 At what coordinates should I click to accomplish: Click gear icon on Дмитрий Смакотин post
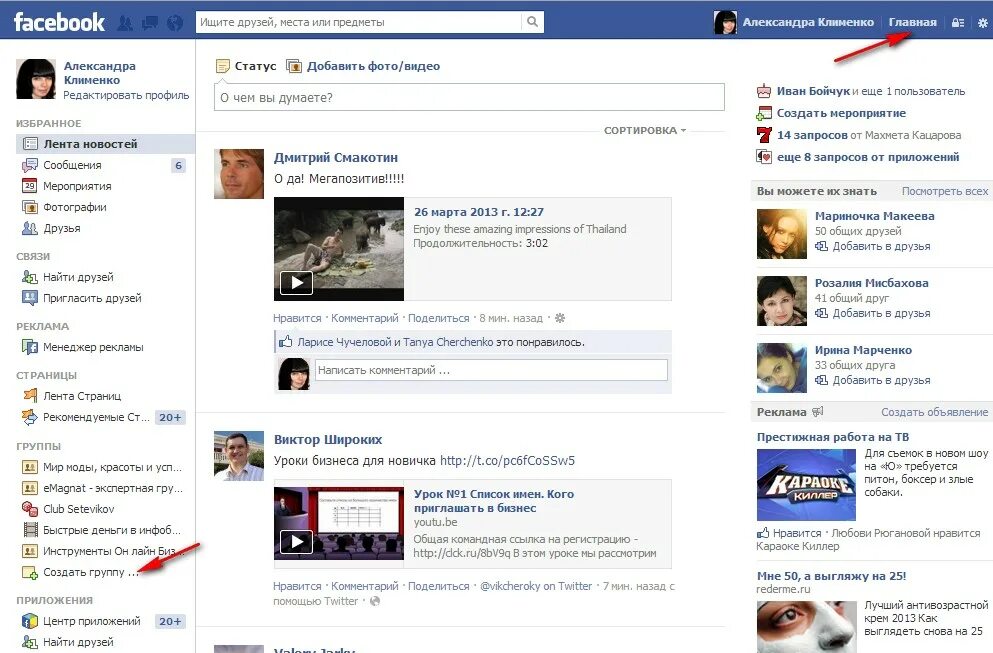tap(560, 318)
